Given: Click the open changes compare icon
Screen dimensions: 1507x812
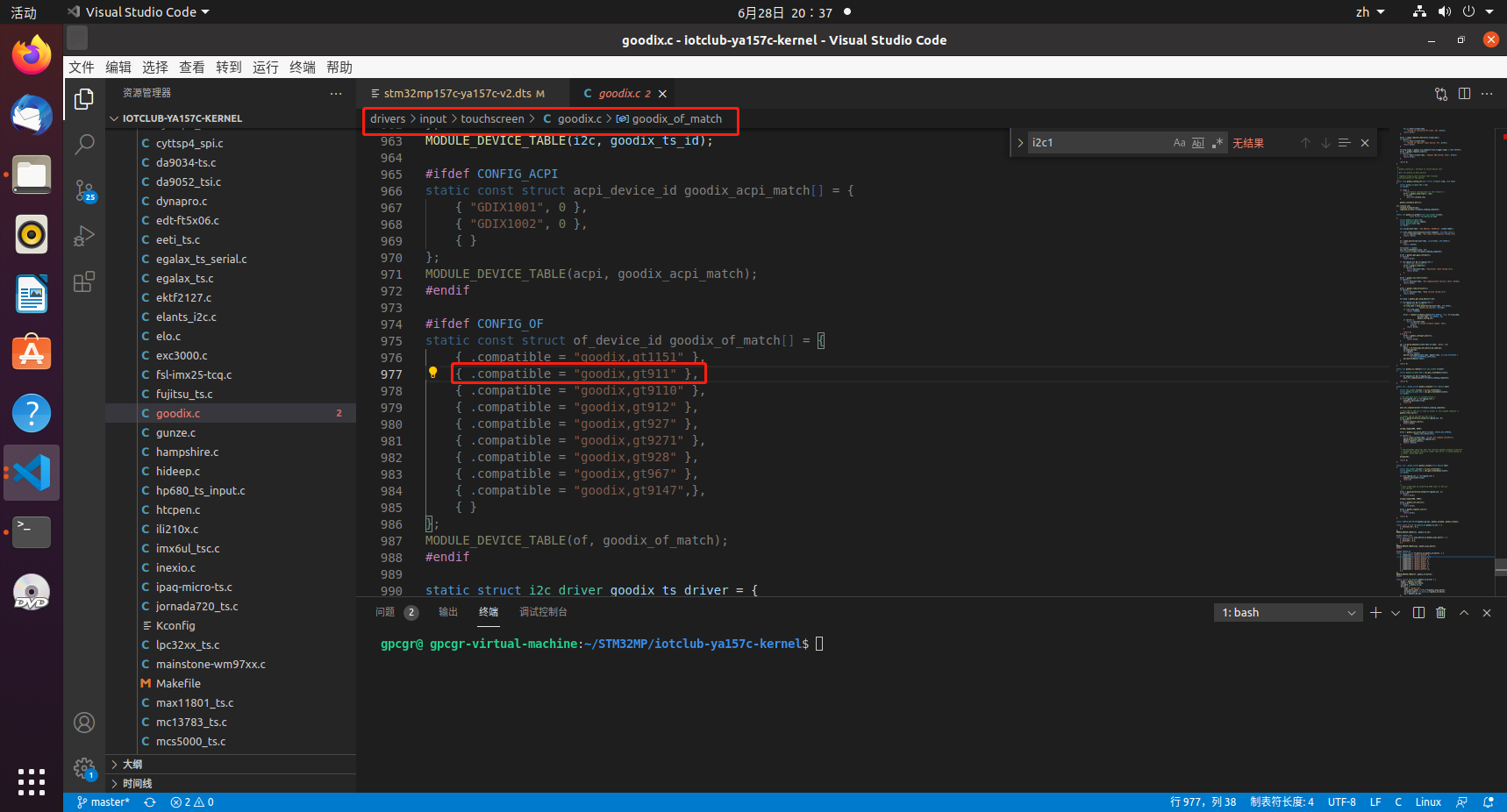Looking at the screenshot, I should (x=1441, y=94).
